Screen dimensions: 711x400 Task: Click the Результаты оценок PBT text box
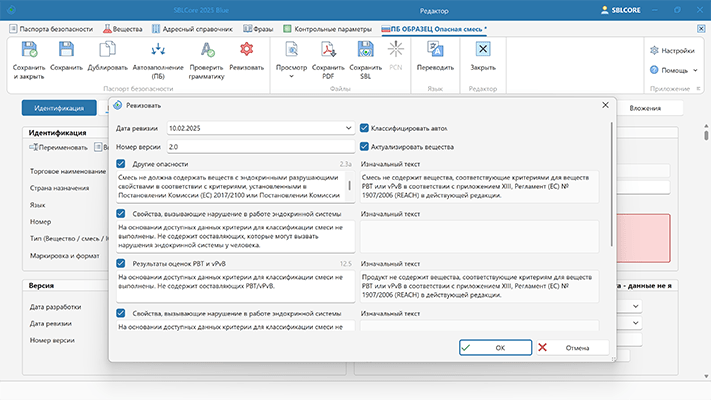point(235,286)
